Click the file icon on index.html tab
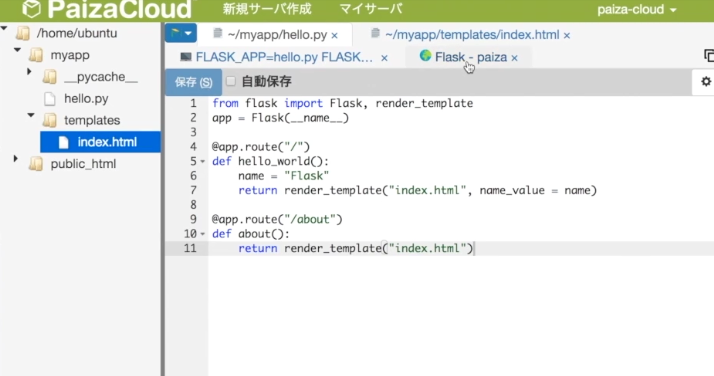The width and height of the screenshot is (714, 376). (x=375, y=33)
